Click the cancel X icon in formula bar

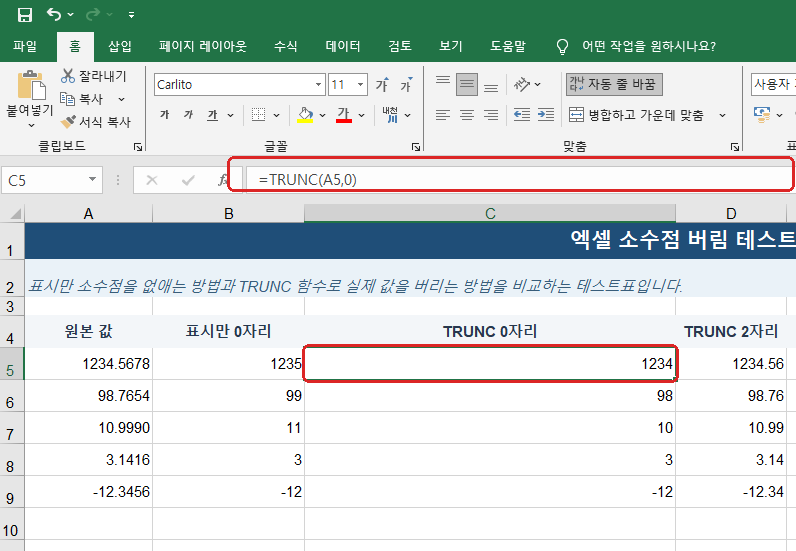click(152, 180)
